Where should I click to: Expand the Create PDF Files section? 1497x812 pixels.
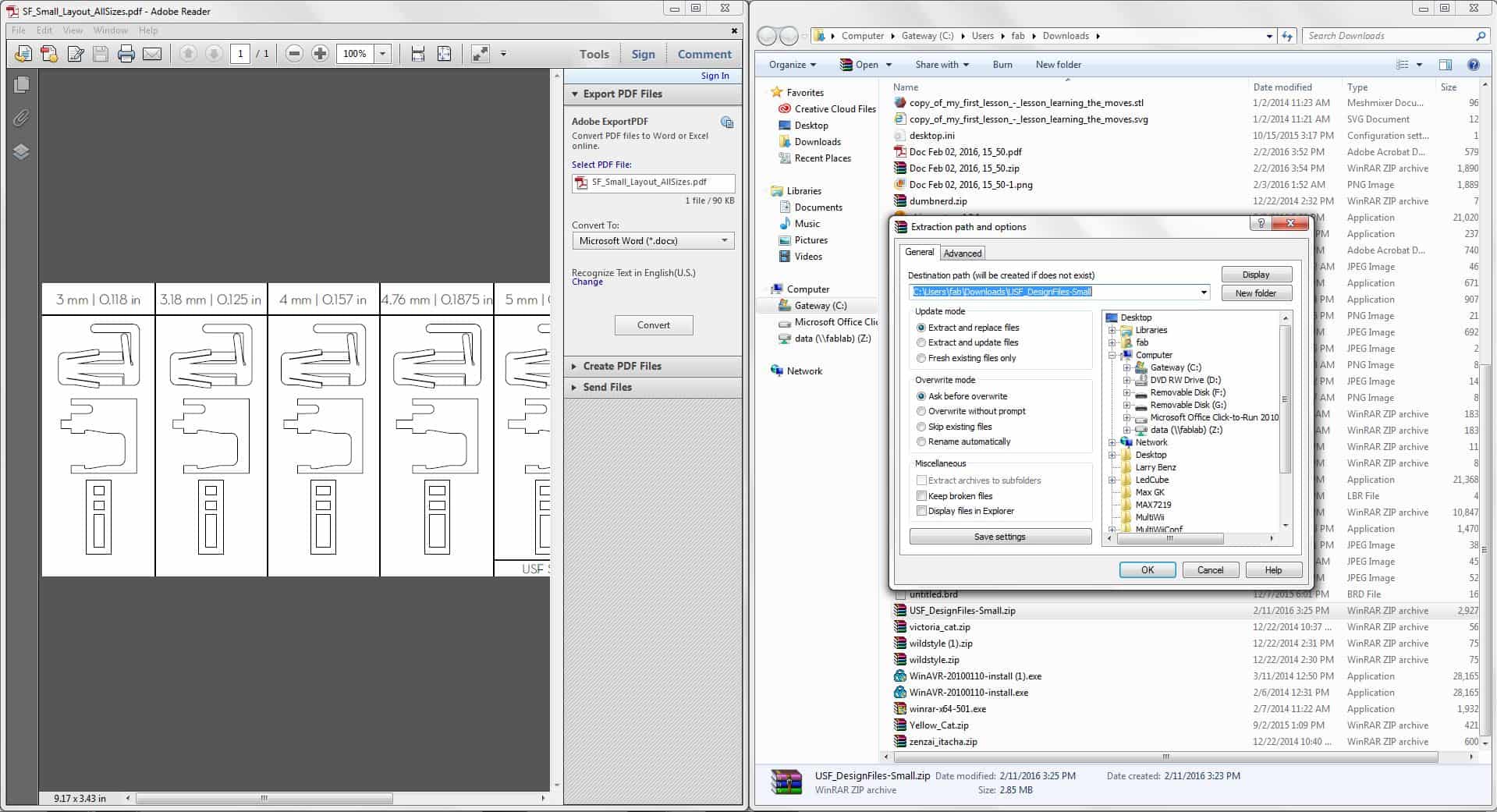(622, 366)
